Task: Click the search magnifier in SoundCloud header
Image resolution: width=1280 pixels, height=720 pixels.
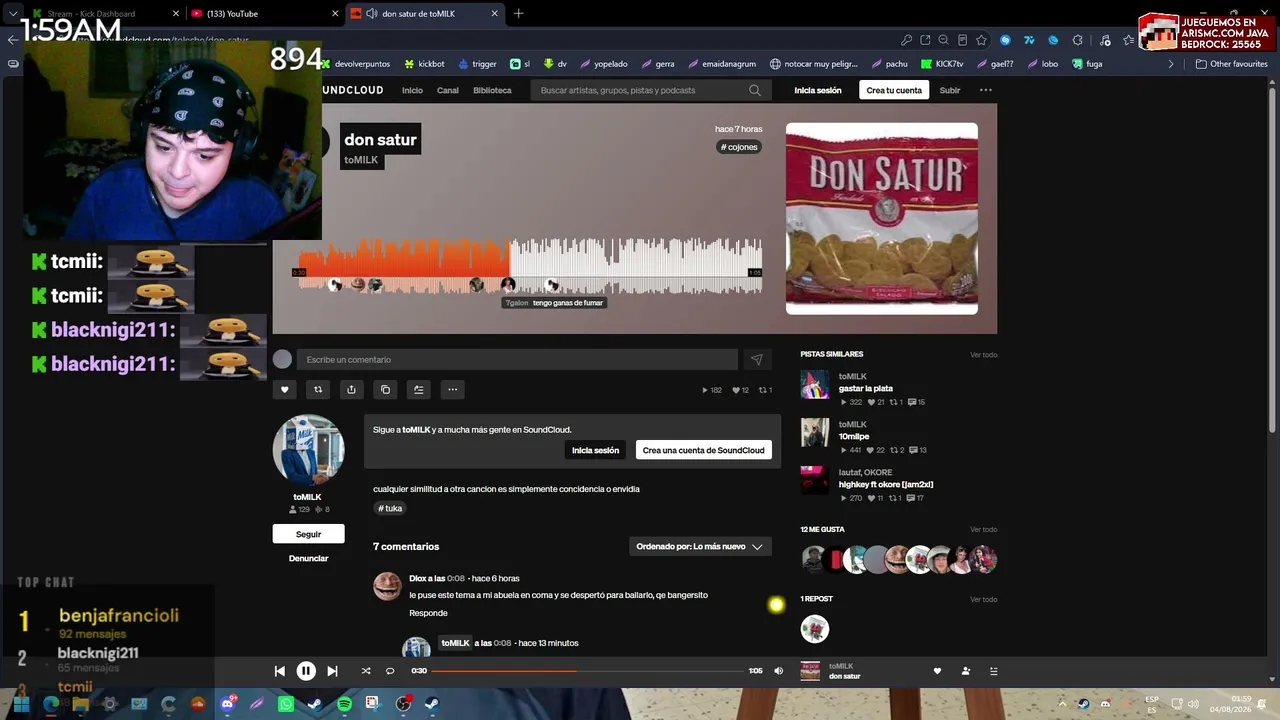Action: click(x=755, y=90)
